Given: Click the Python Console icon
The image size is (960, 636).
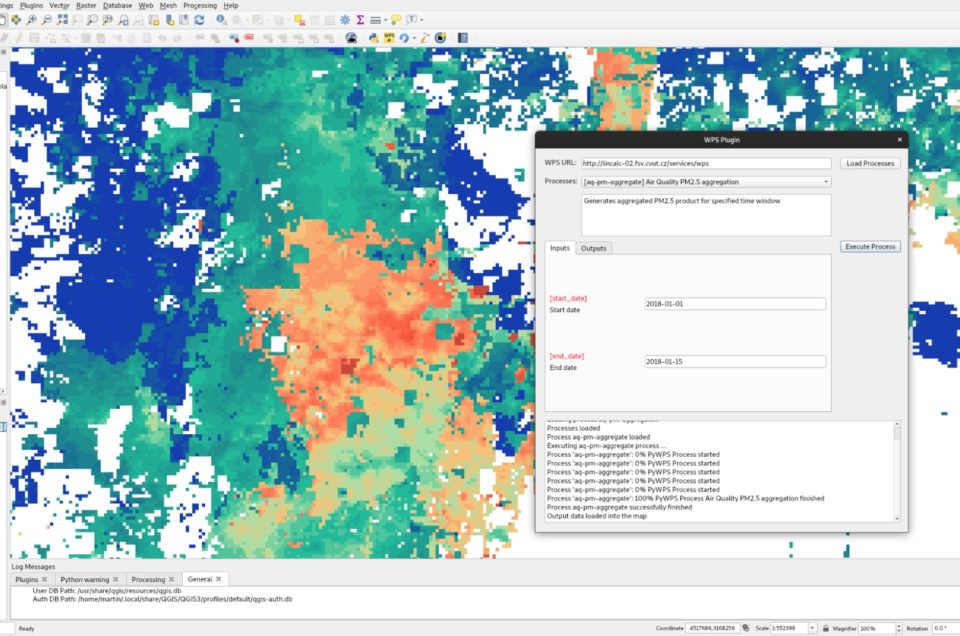Looking at the screenshot, I should point(373,38).
